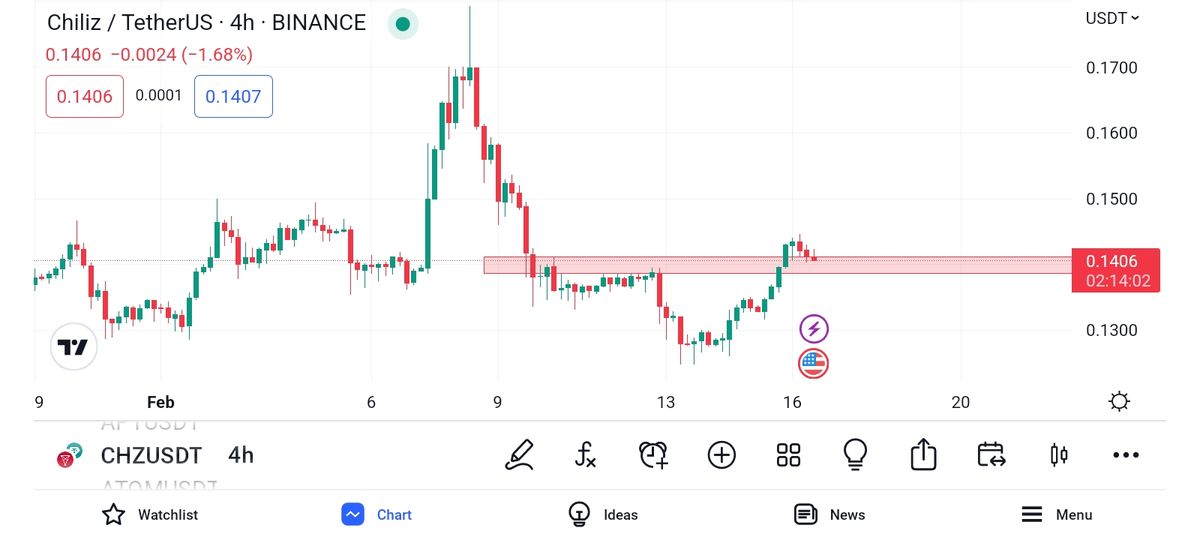
Task: Click the purple lightning event marker
Action: point(814,328)
